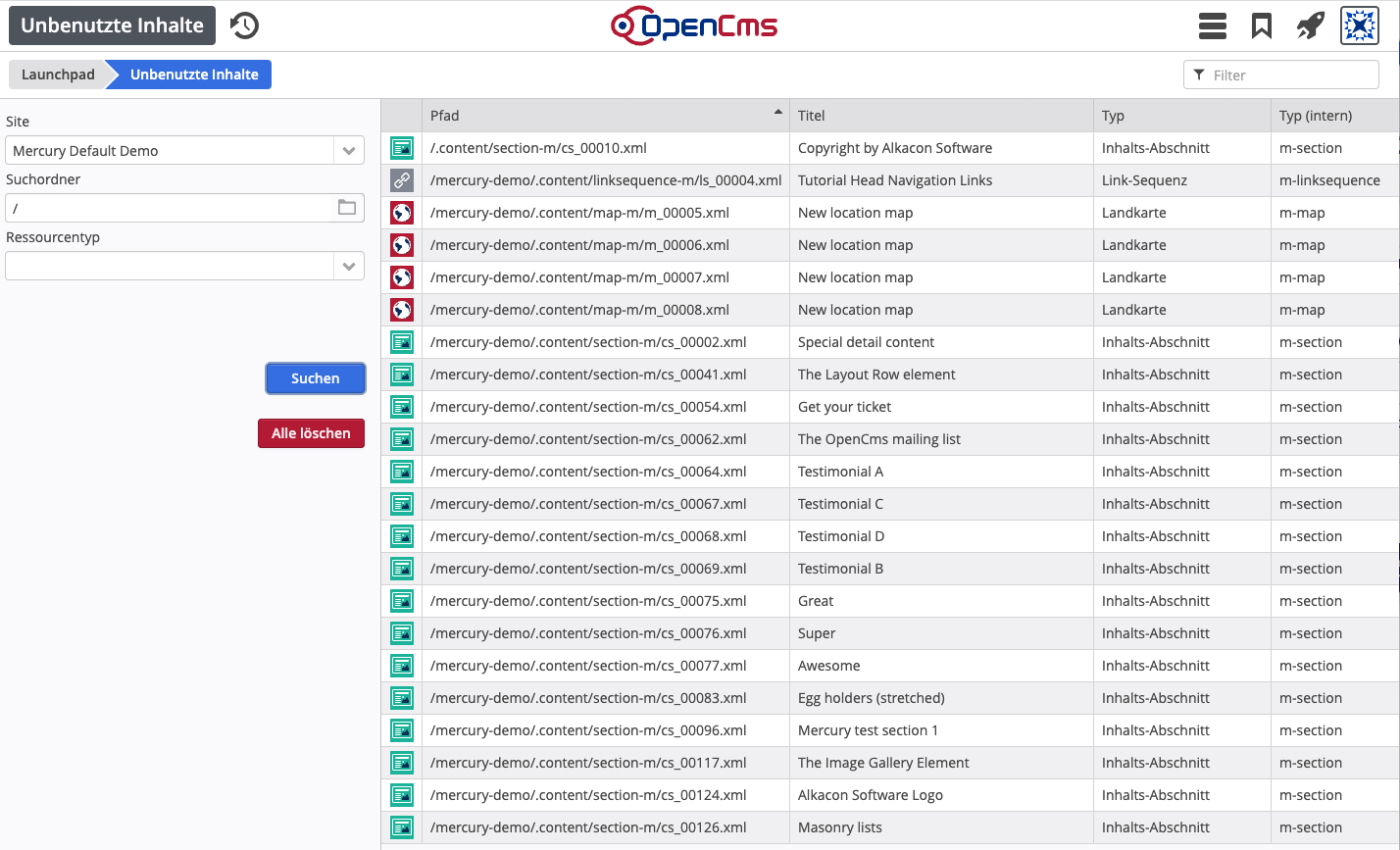Open the hamburger context menu
Viewport: 1400px width, 850px height.
[x=1213, y=25]
